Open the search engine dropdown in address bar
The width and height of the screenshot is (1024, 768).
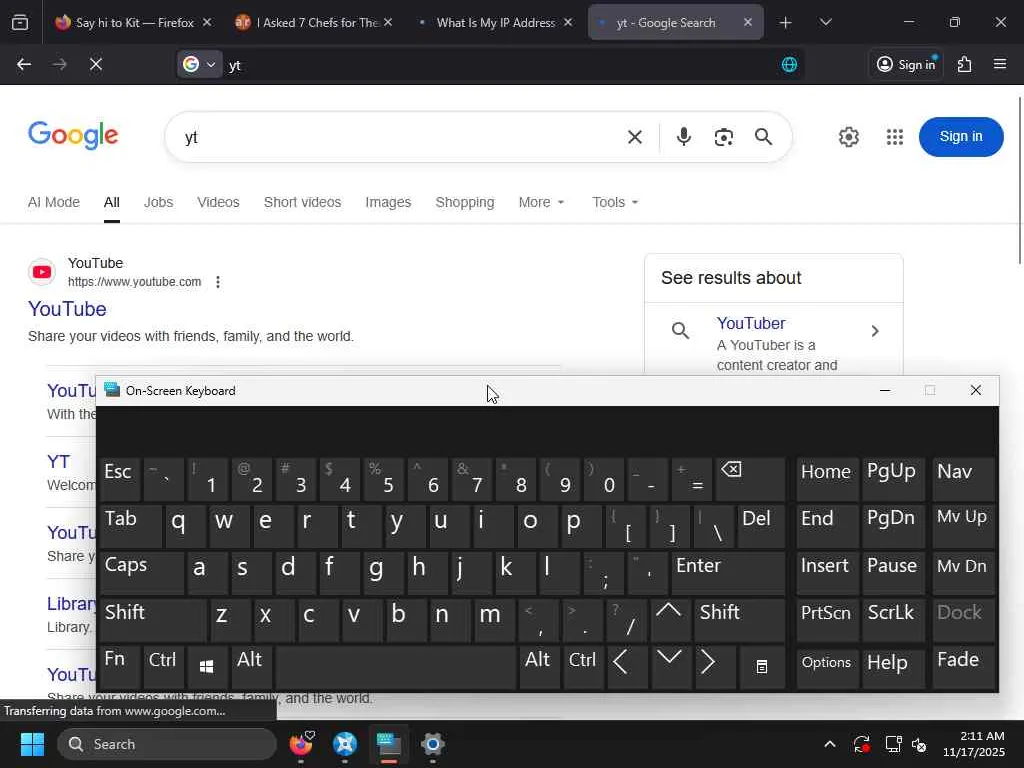click(x=200, y=64)
